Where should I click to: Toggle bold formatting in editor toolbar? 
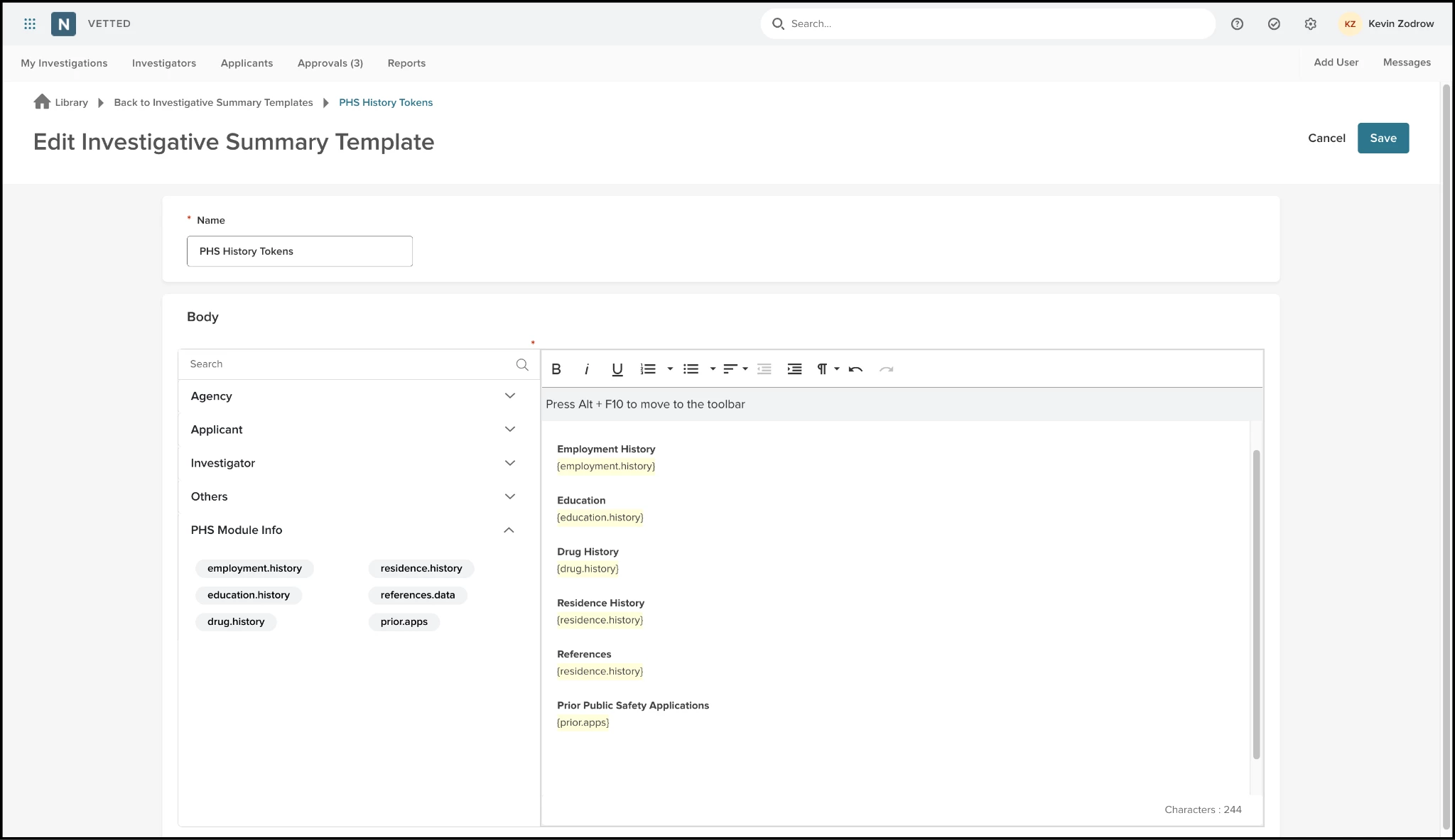[556, 369]
